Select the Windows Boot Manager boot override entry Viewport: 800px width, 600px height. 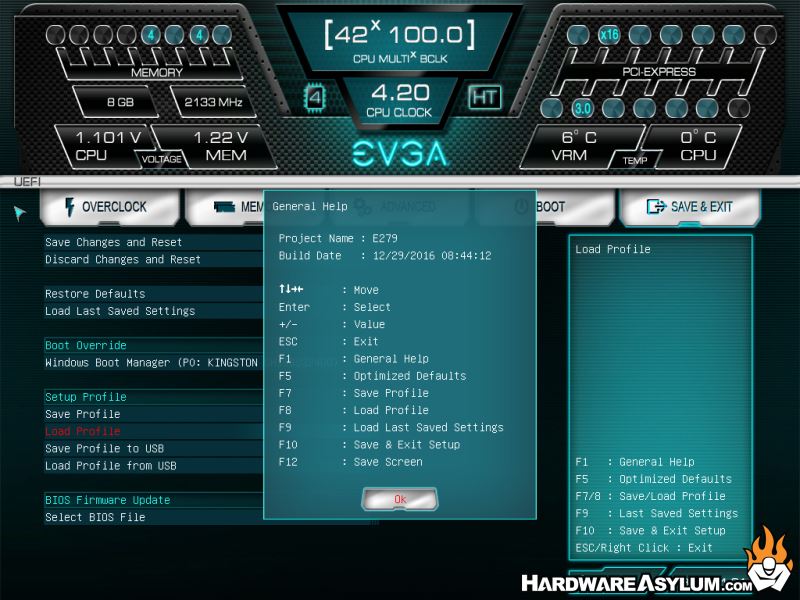154,363
